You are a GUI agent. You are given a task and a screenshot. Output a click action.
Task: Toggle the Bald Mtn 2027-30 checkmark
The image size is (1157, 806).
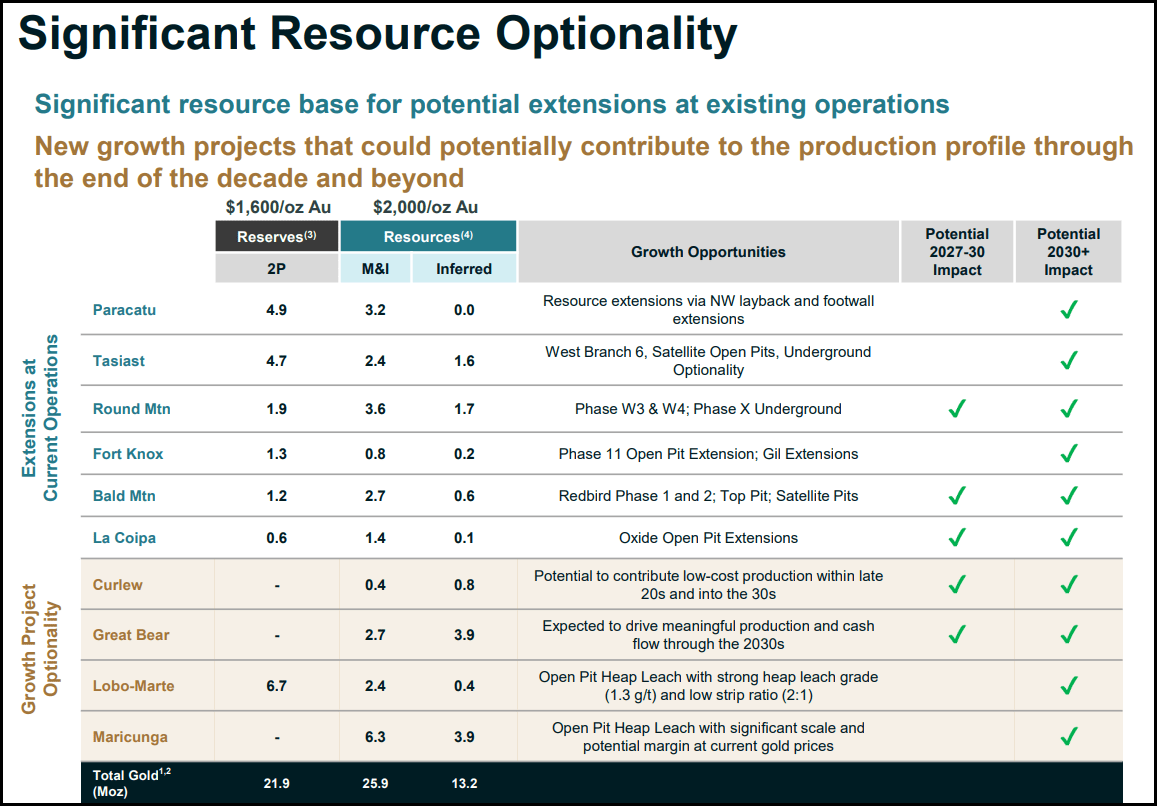tap(957, 495)
